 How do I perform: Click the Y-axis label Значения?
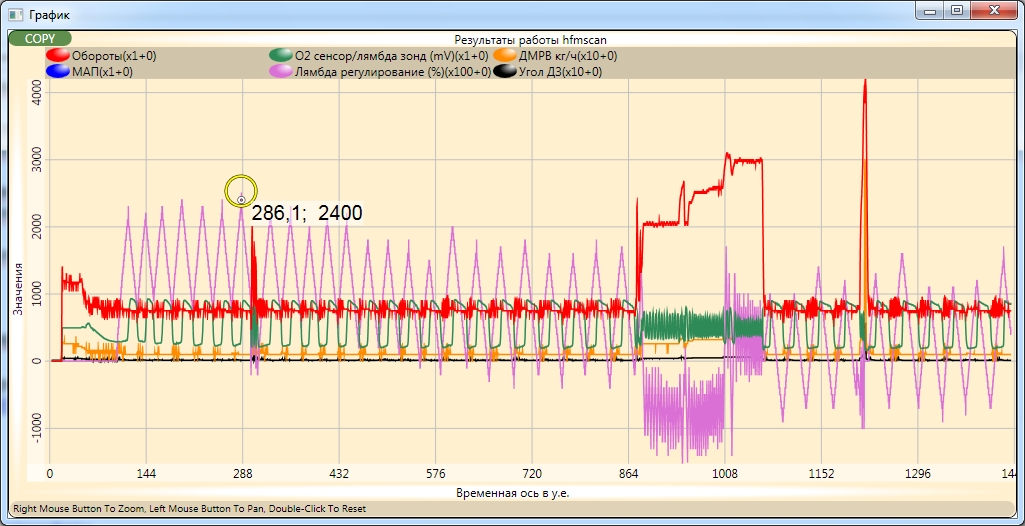18,289
